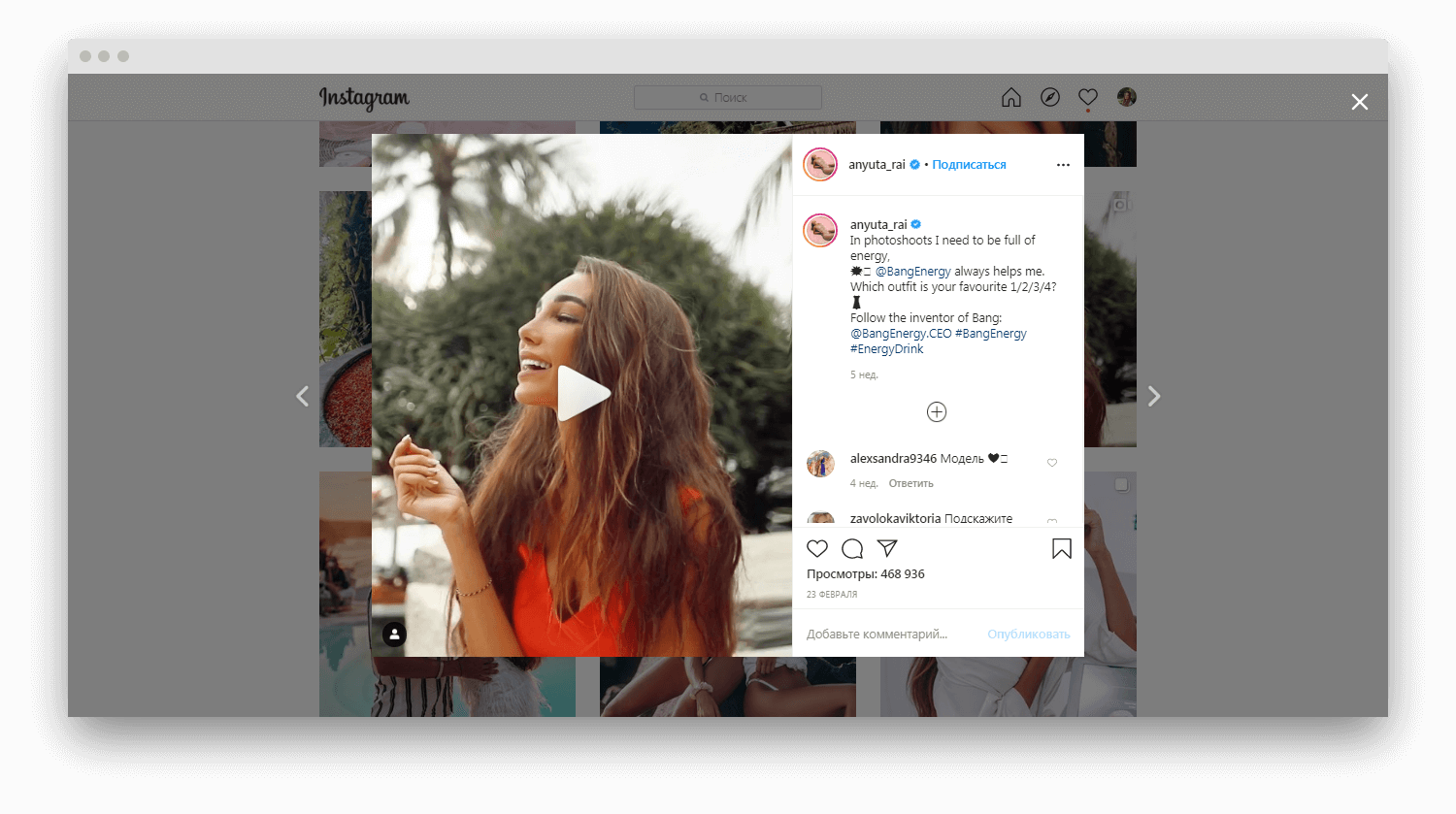Click the 5 нед. caption timestamp

tap(864, 374)
